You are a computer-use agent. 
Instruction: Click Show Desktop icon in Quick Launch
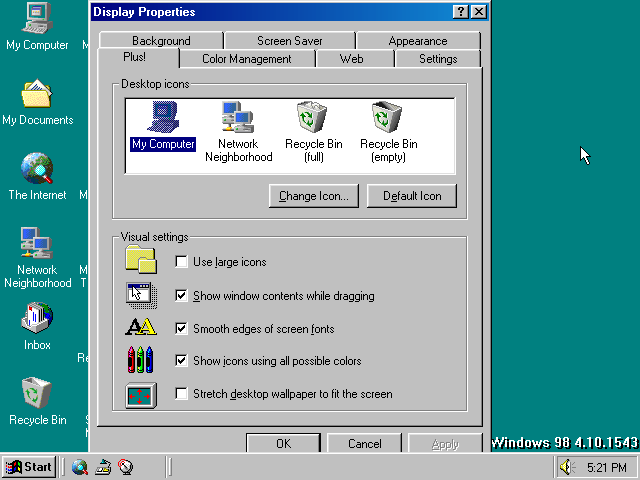pos(103,467)
